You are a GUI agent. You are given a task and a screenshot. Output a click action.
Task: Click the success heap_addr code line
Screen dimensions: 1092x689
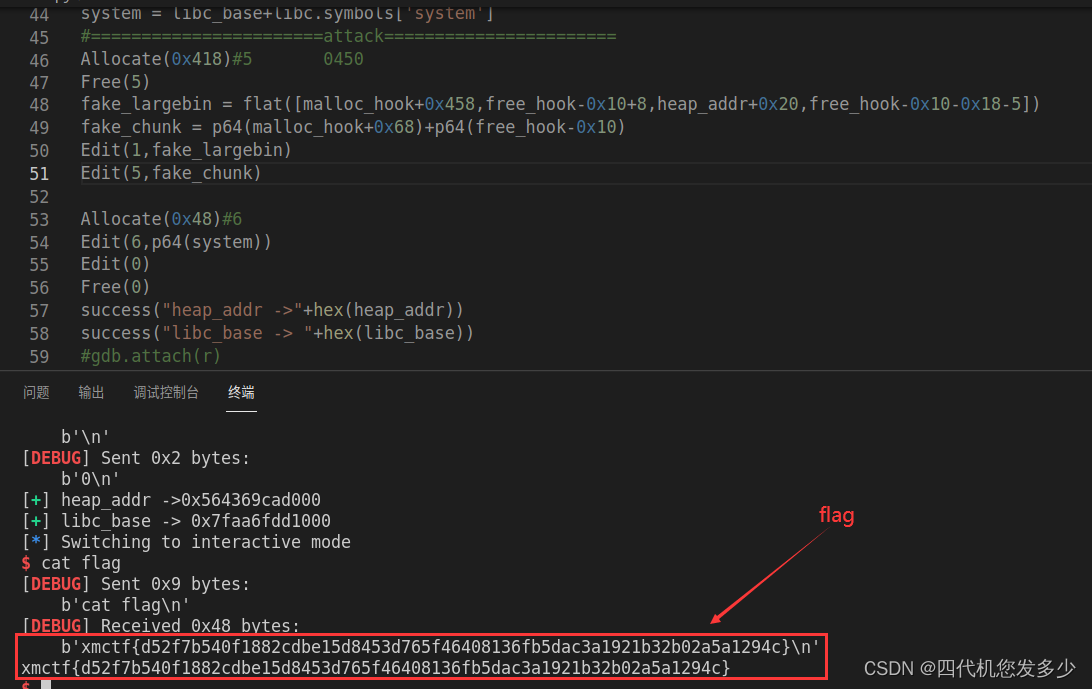272,311
